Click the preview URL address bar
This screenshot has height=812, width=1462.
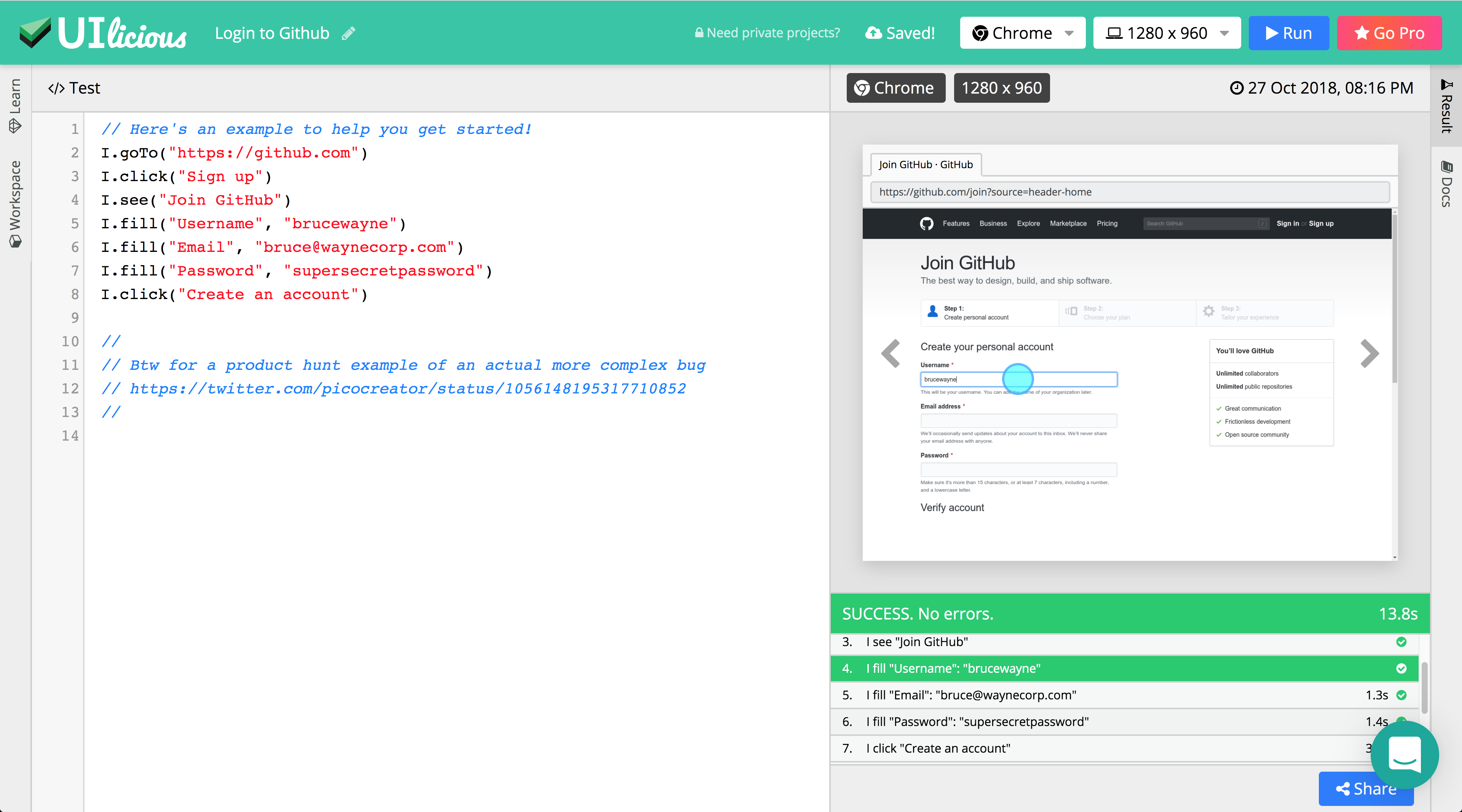coord(1130,192)
